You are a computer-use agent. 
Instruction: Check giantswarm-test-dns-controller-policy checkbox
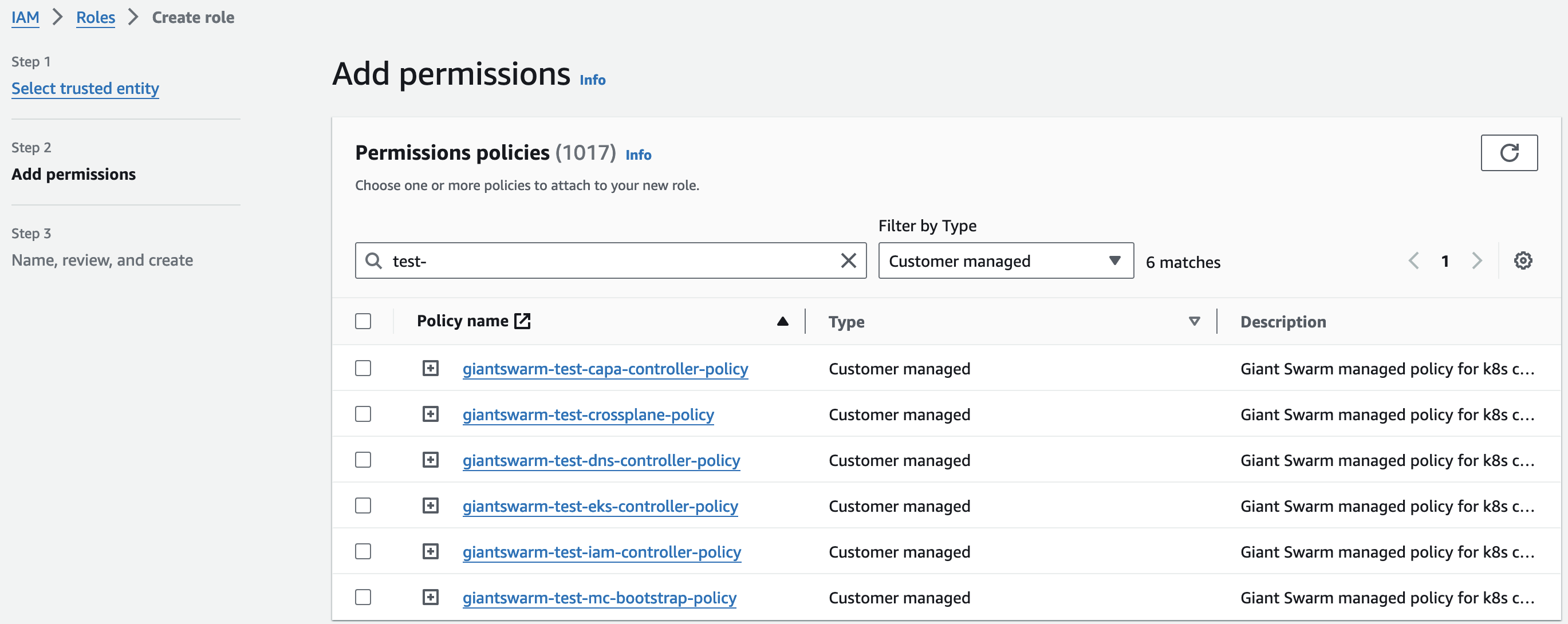click(363, 460)
